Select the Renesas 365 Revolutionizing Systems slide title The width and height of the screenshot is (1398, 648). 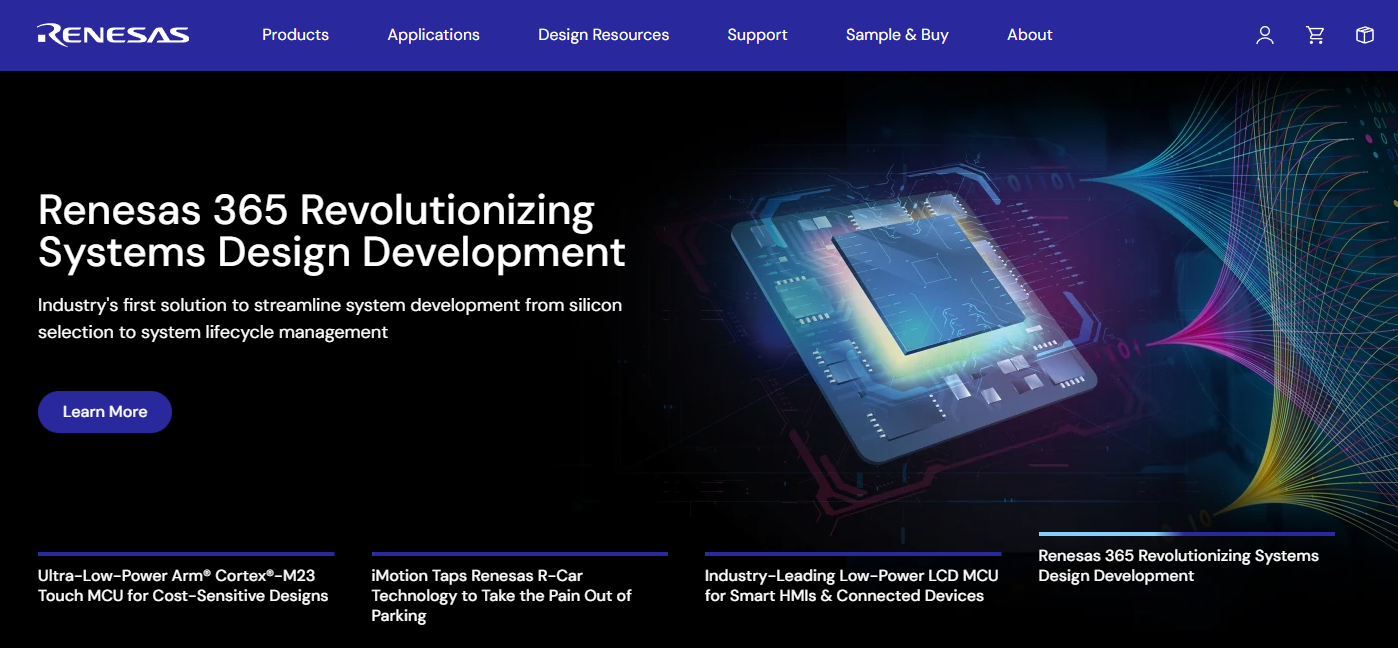click(1178, 566)
